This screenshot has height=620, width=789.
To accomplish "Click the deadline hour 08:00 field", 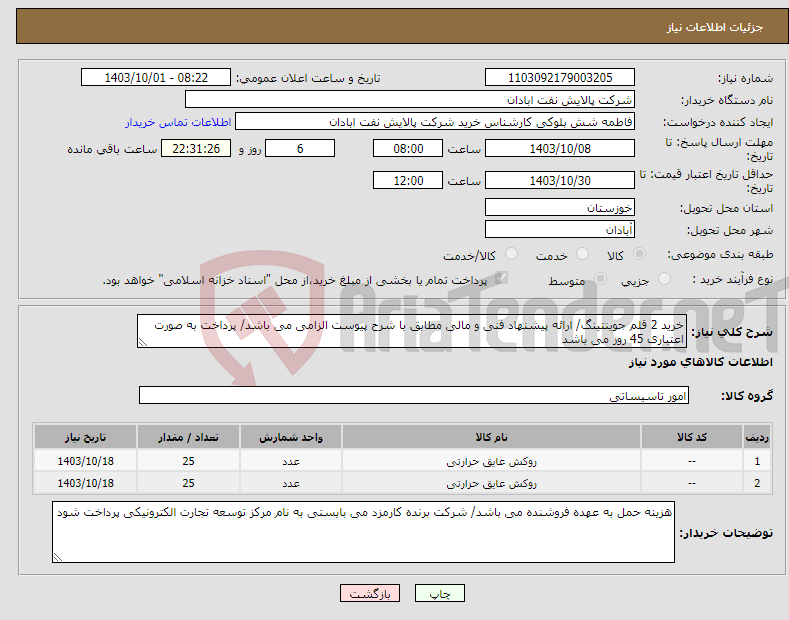I will (x=408, y=148).
